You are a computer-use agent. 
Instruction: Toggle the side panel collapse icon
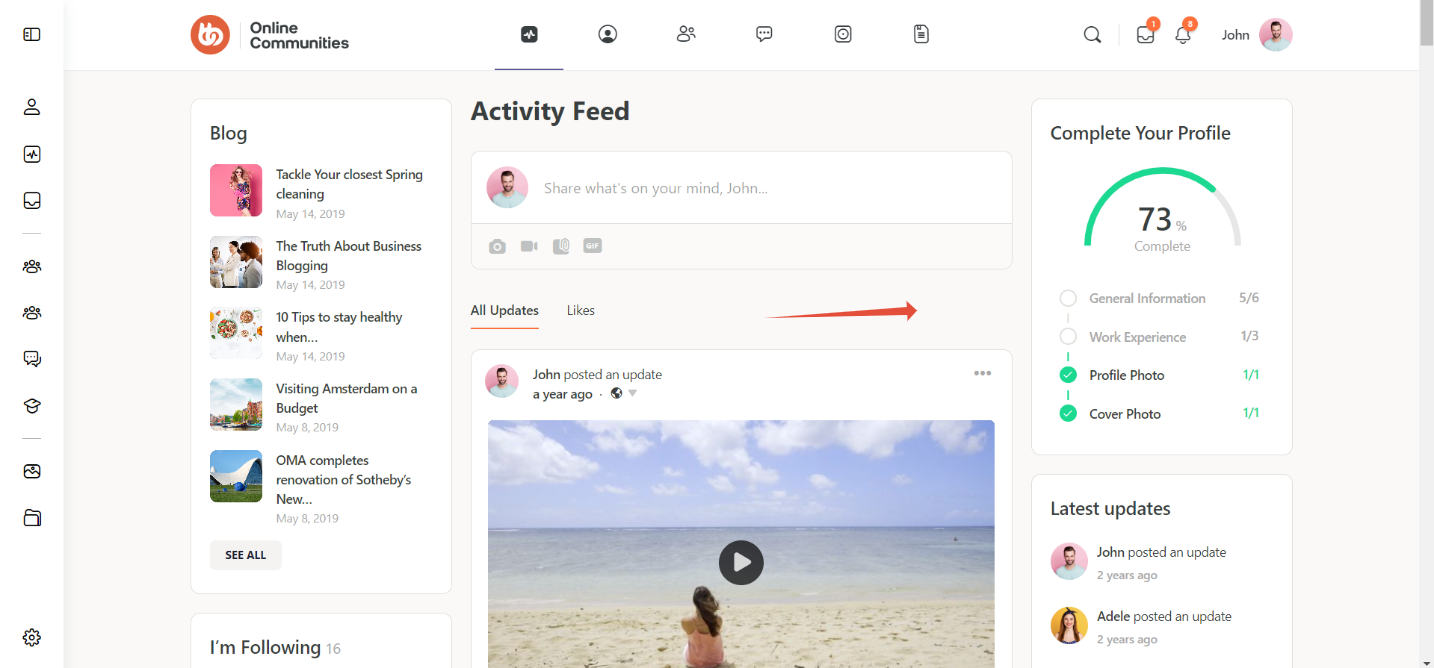pyautogui.click(x=32, y=35)
